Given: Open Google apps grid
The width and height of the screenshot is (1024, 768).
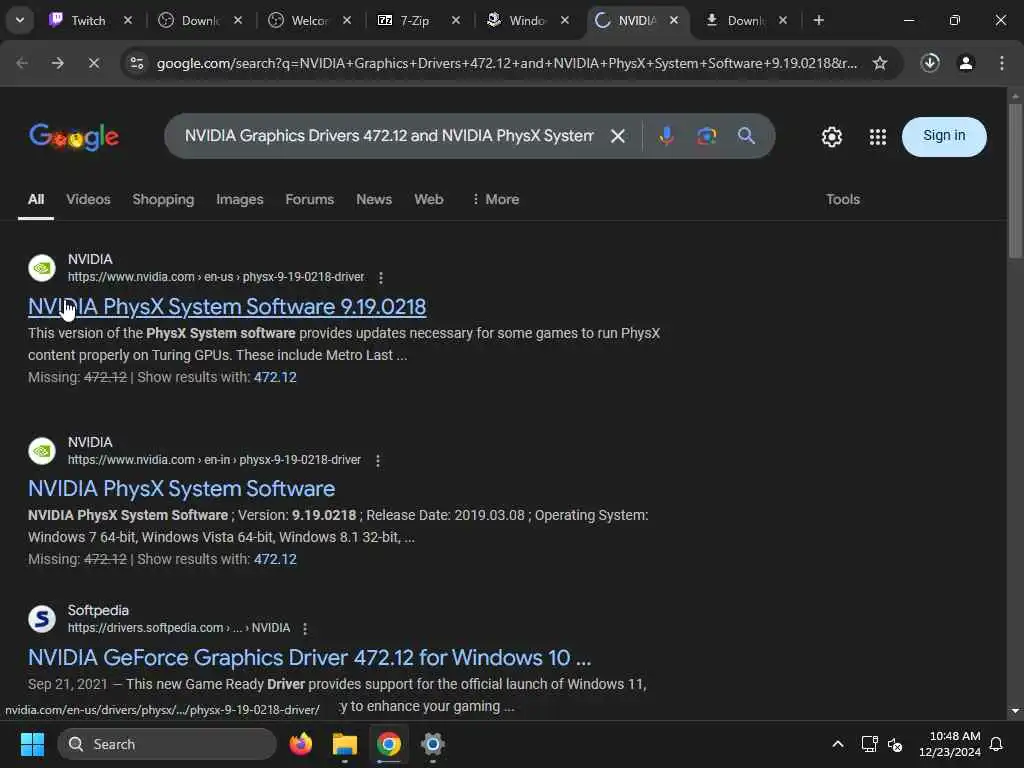Looking at the screenshot, I should (x=878, y=136).
